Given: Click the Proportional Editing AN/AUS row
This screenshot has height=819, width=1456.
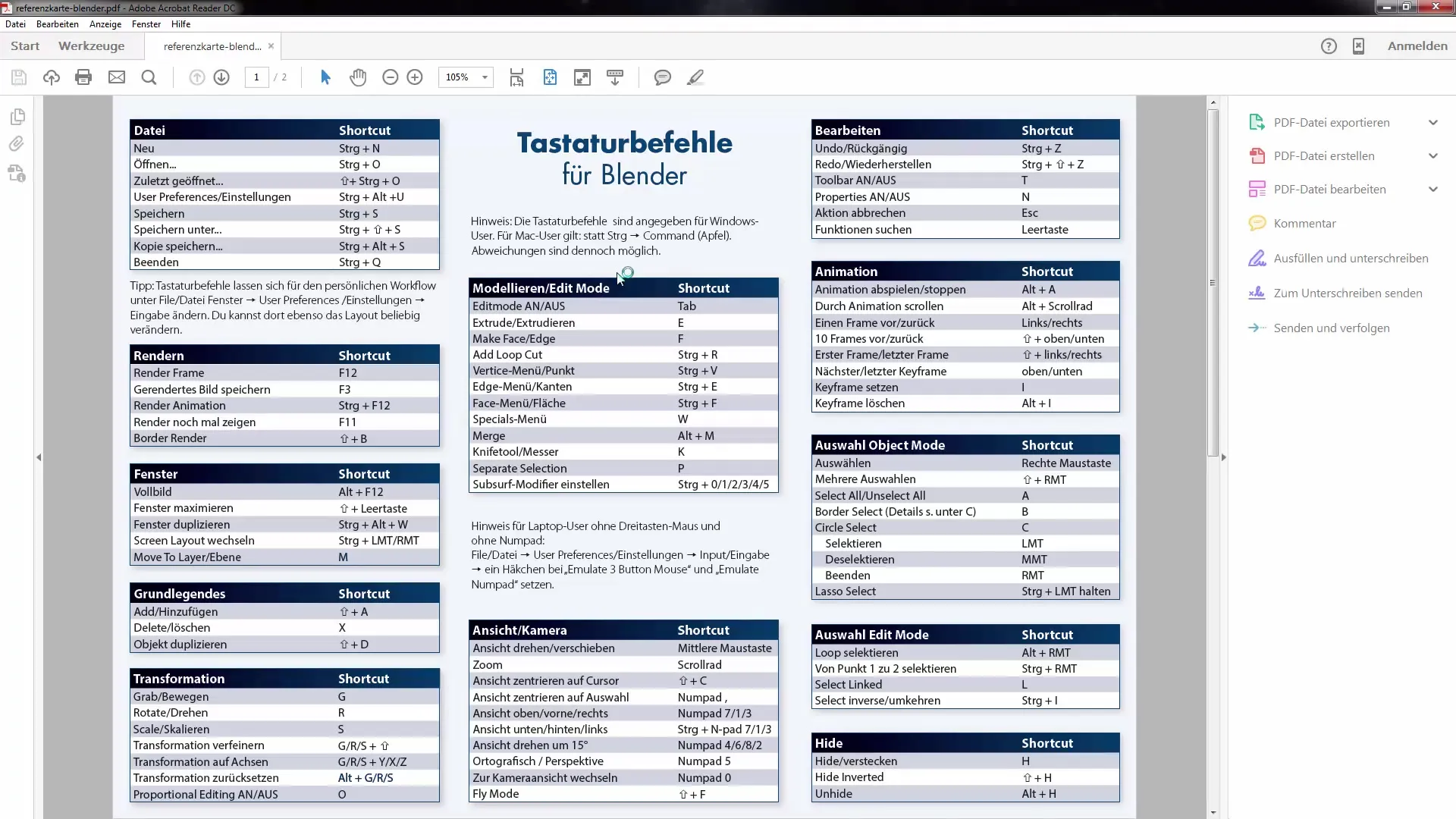Looking at the screenshot, I should point(284,795).
